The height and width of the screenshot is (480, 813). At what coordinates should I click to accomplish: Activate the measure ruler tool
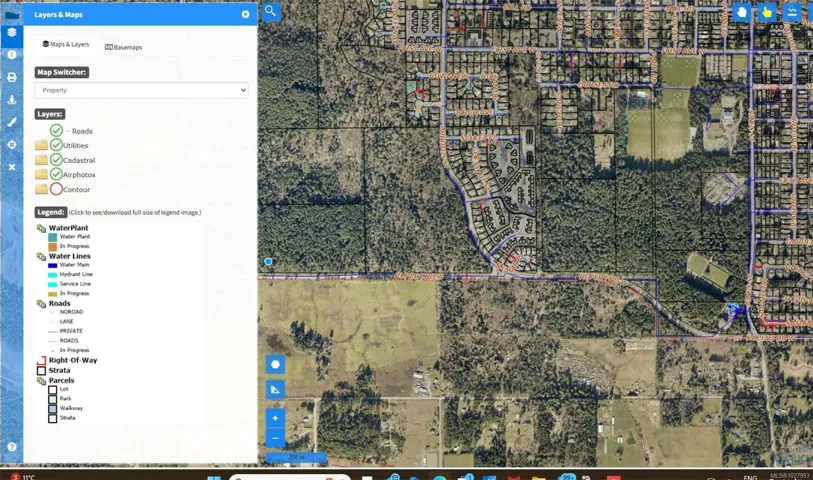(x=275, y=390)
